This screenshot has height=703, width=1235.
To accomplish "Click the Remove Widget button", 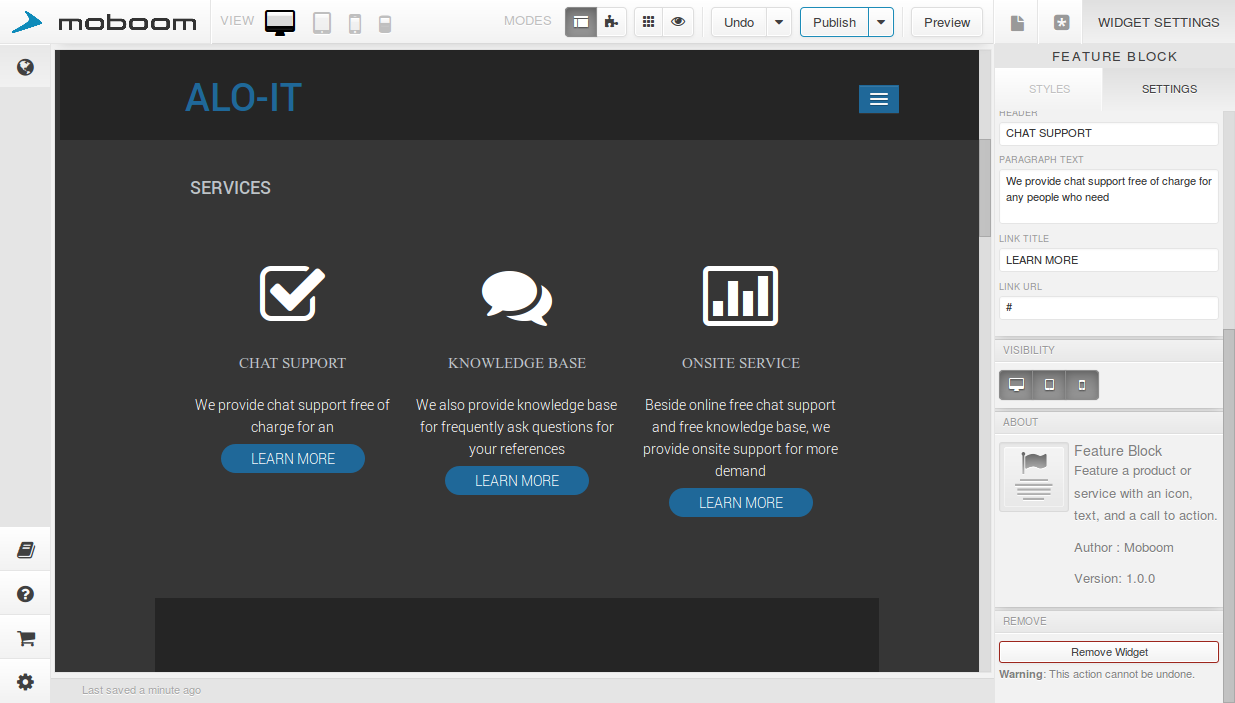I will [x=1108, y=652].
